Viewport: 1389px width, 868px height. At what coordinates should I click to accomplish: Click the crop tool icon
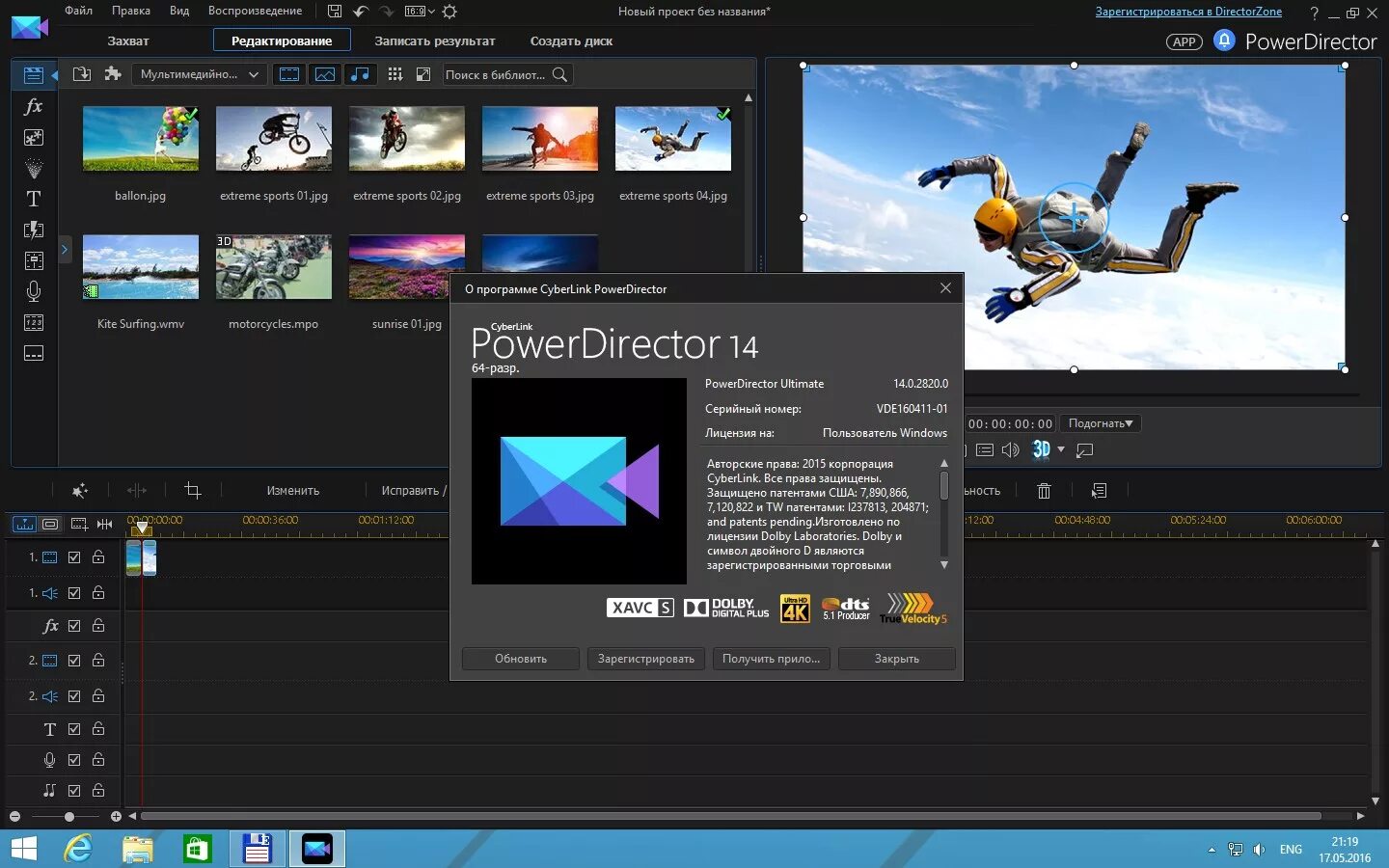(193, 491)
